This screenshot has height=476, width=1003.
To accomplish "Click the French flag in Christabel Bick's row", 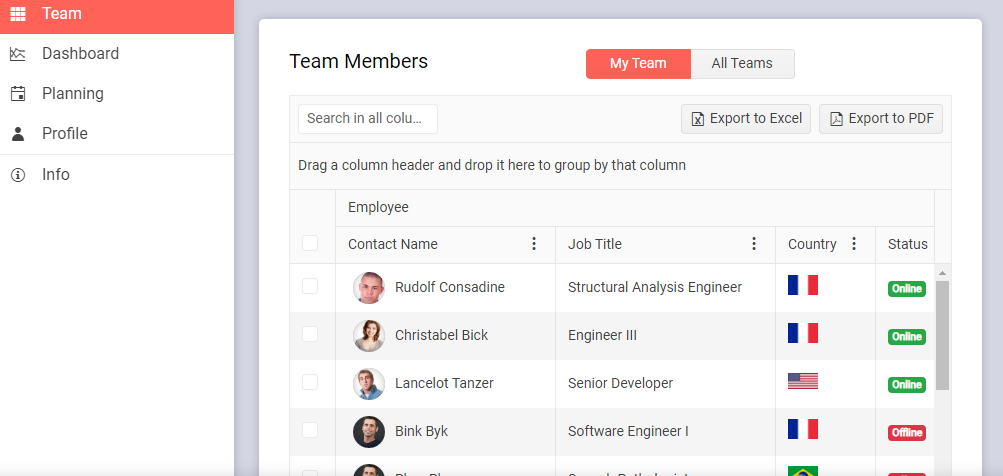I will click(803, 333).
